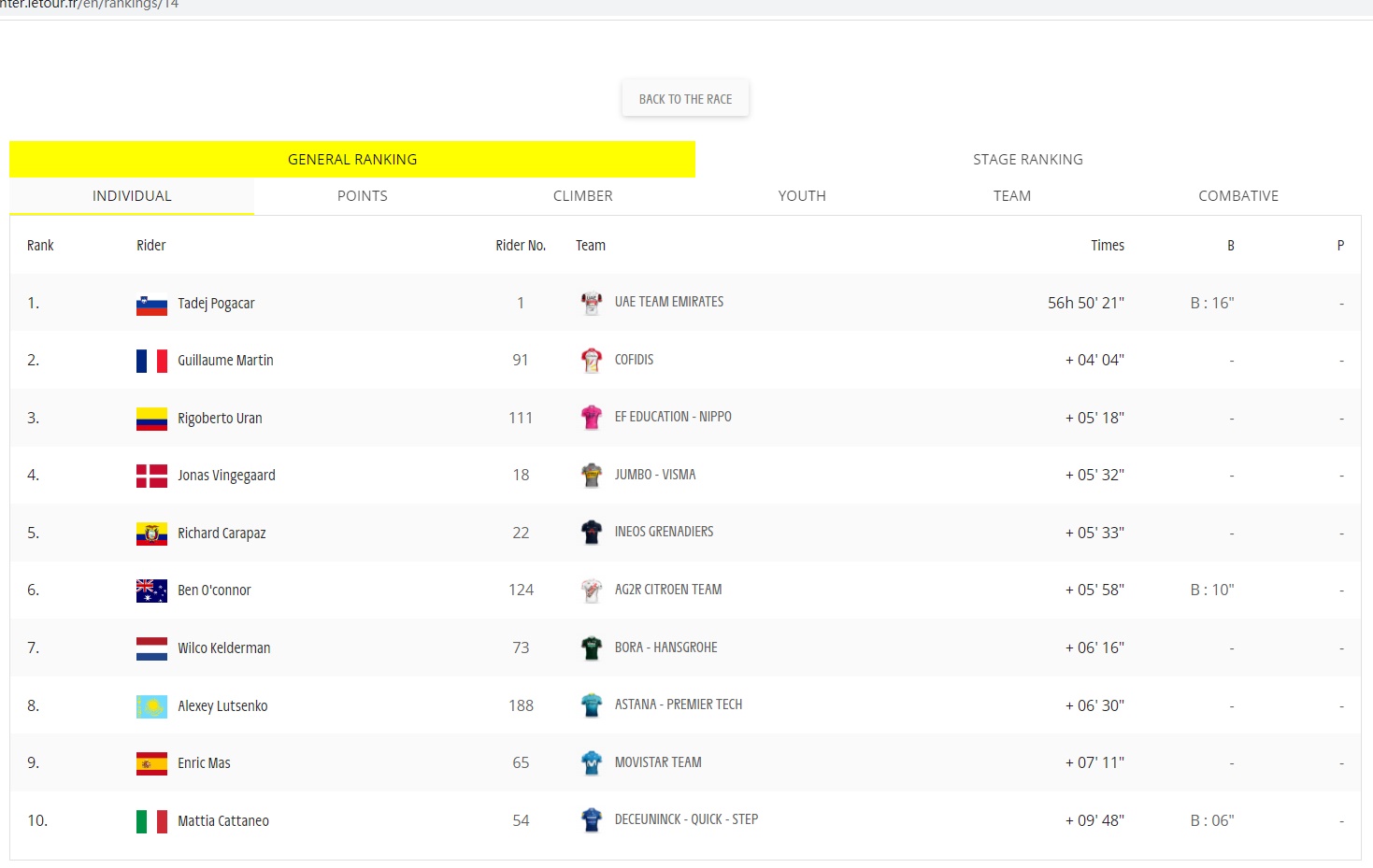Image resolution: width=1373 pixels, height=868 pixels.
Task: Click leader time 56h 50' 21"
Action: pyautogui.click(x=1086, y=303)
